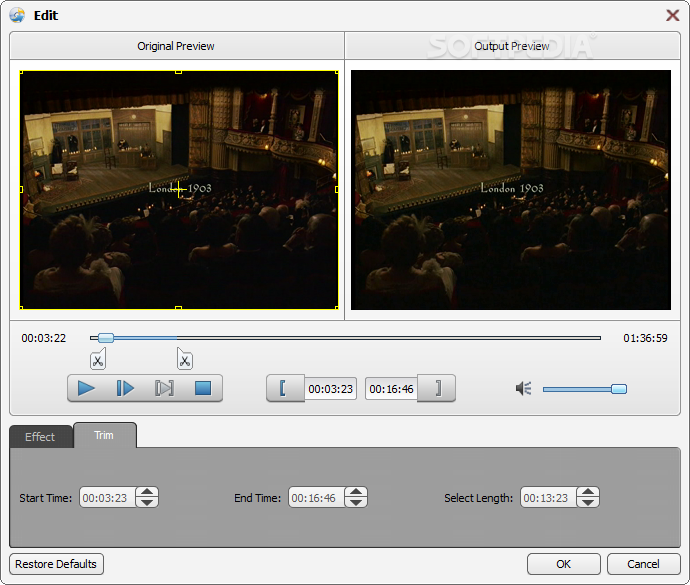The image size is (690, 585).
Task: Confirm edits with the OK button
Action: pos(564,564)
